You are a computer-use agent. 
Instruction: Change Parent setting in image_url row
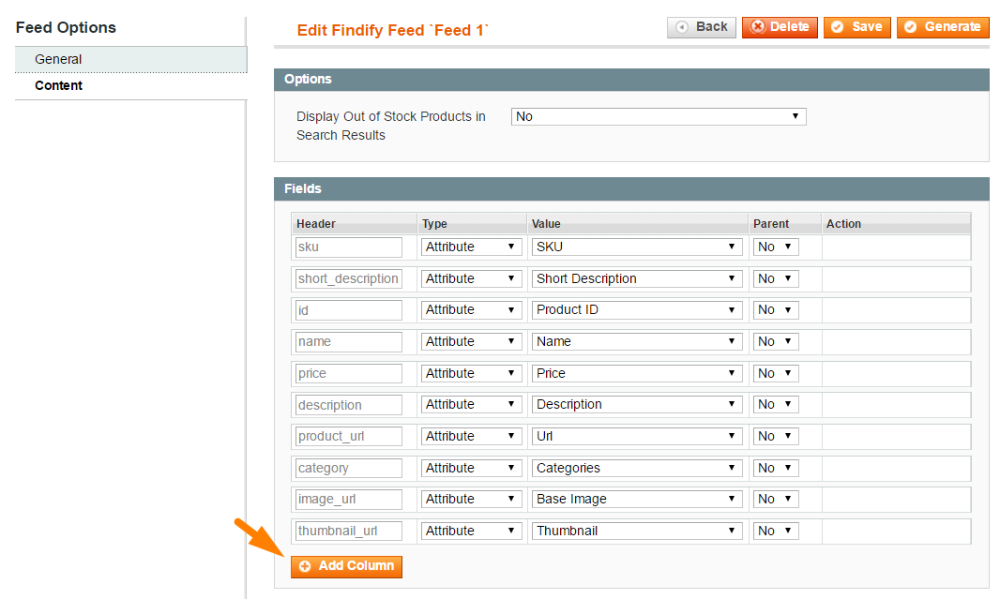coord(776,499)
